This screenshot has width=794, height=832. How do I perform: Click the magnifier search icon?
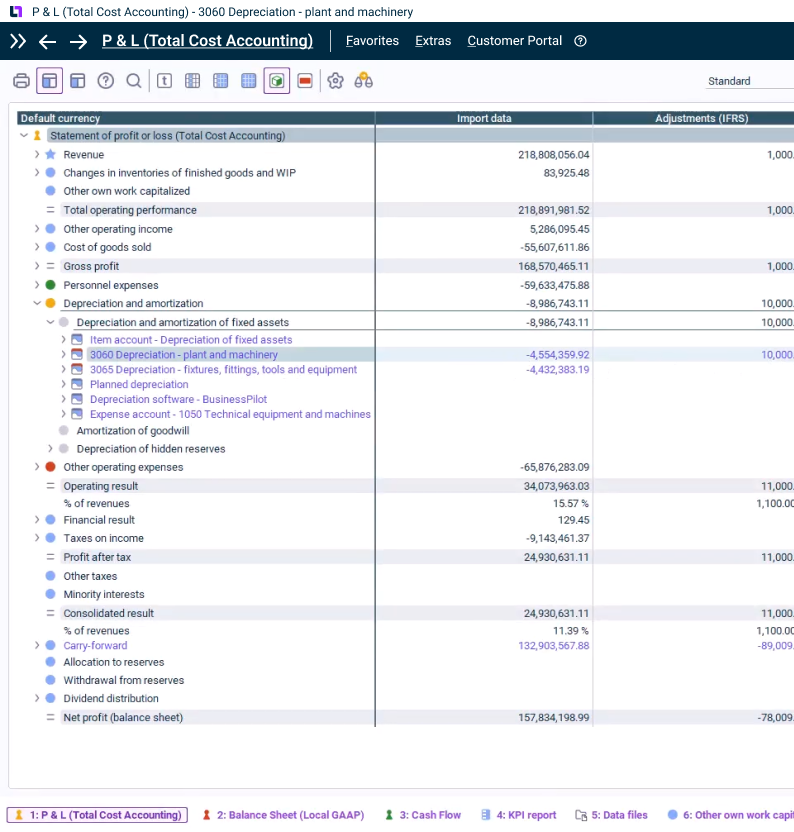pyautogui.click(x=133, y=81)
